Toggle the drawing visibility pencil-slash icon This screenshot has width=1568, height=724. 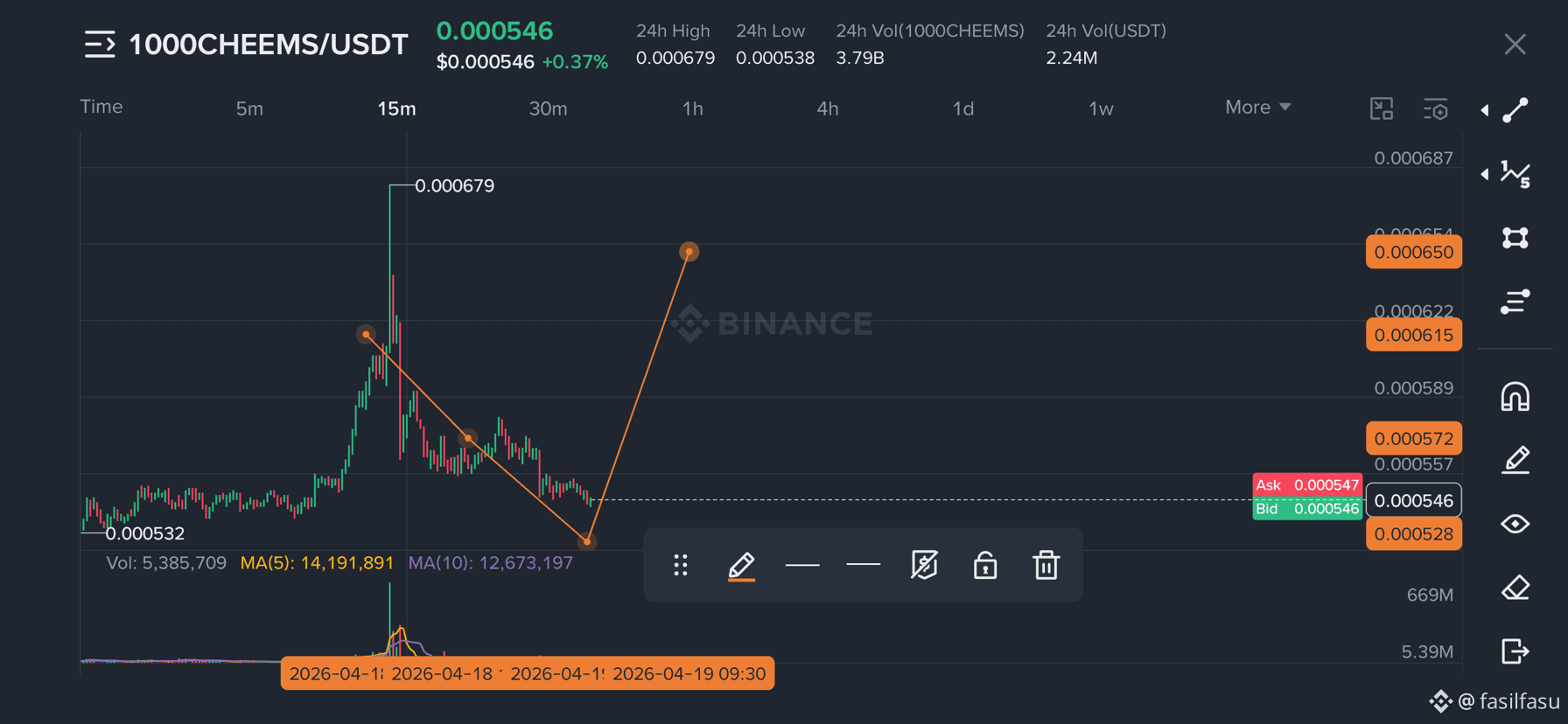pos(924,566)
